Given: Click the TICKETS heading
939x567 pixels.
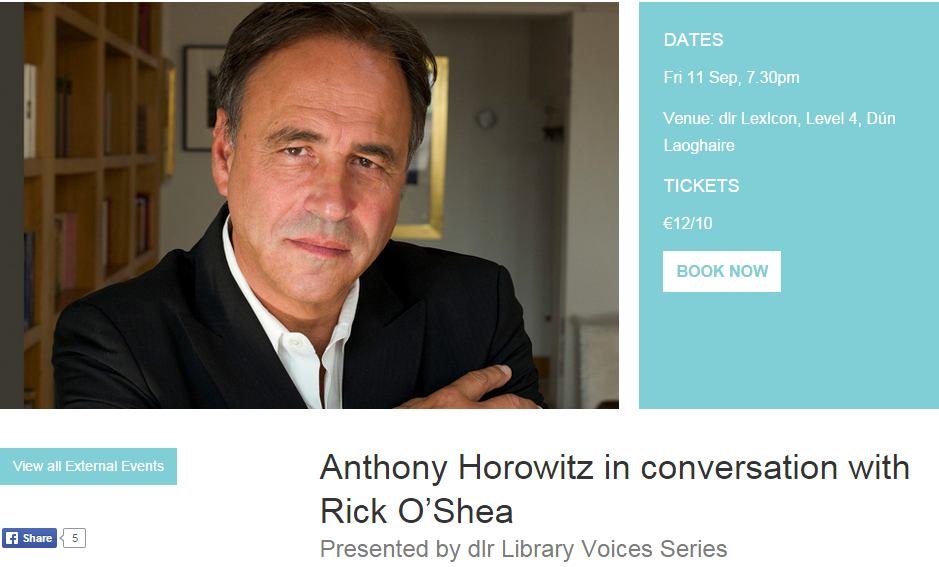Looking at the screenshot, I should (x=701, y=186).
